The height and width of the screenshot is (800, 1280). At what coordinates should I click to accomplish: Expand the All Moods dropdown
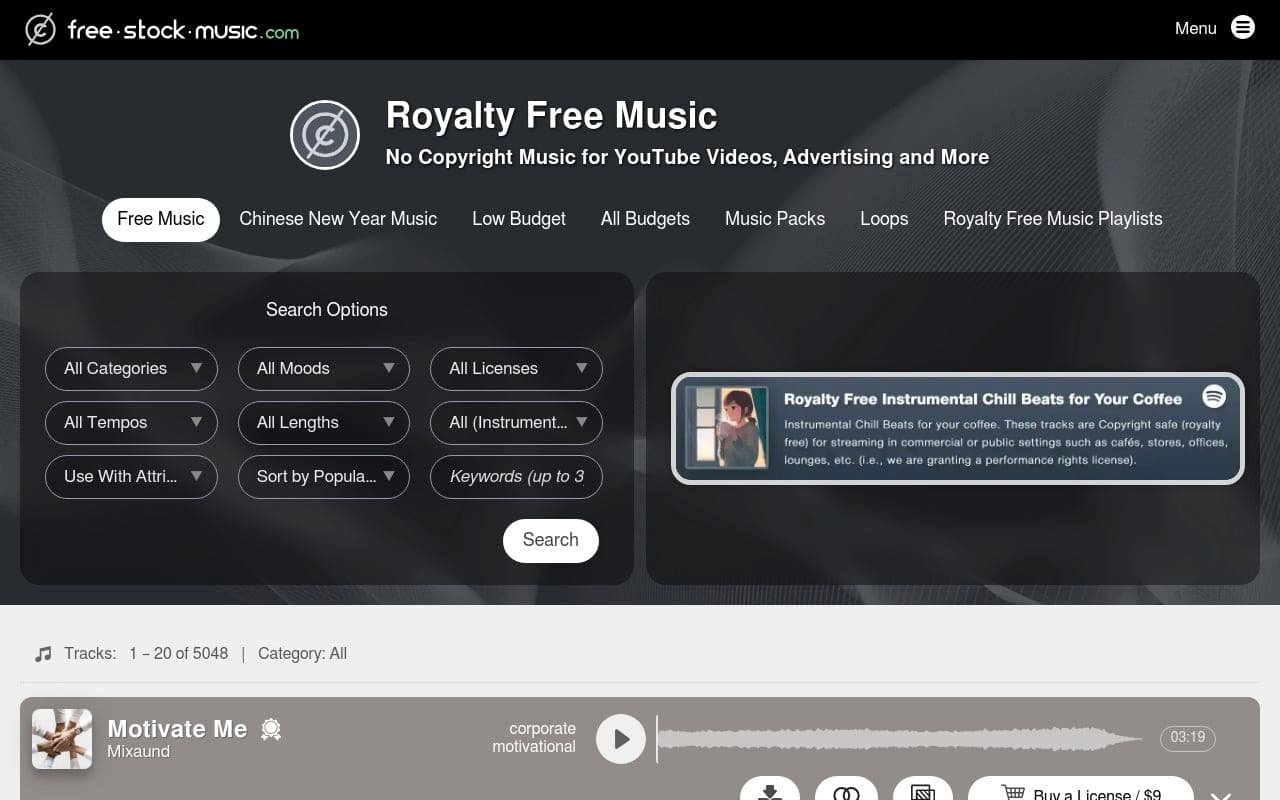323,369
